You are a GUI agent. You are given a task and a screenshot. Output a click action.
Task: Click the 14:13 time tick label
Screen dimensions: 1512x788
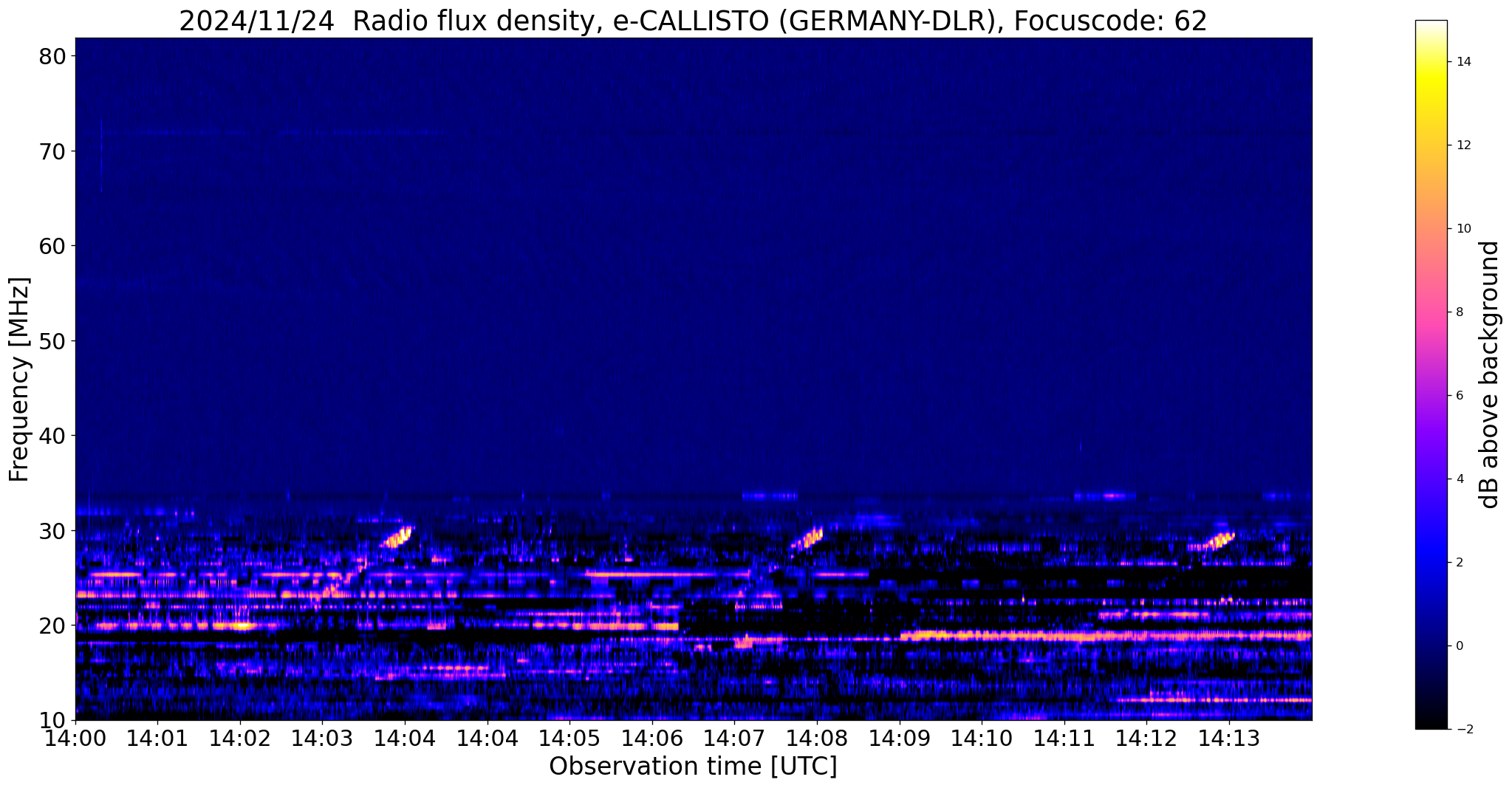click(x=1229, y=738)
